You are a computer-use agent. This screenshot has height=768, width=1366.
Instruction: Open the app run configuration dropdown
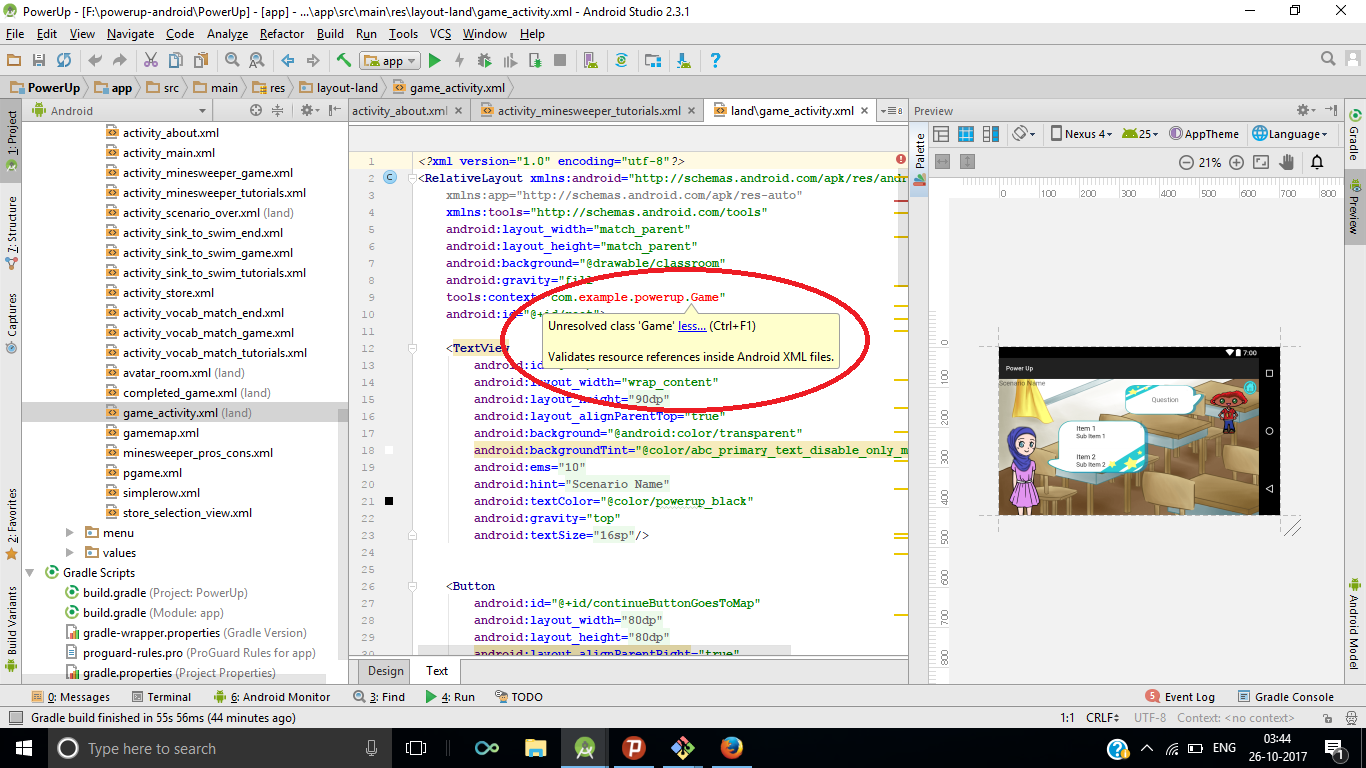coord(389,61)
